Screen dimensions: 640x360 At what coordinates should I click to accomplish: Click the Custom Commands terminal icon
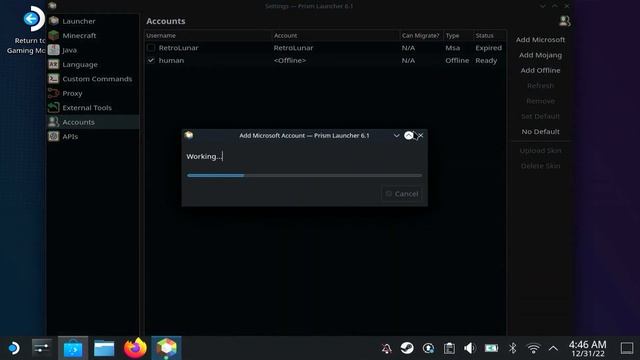point(53,79)
